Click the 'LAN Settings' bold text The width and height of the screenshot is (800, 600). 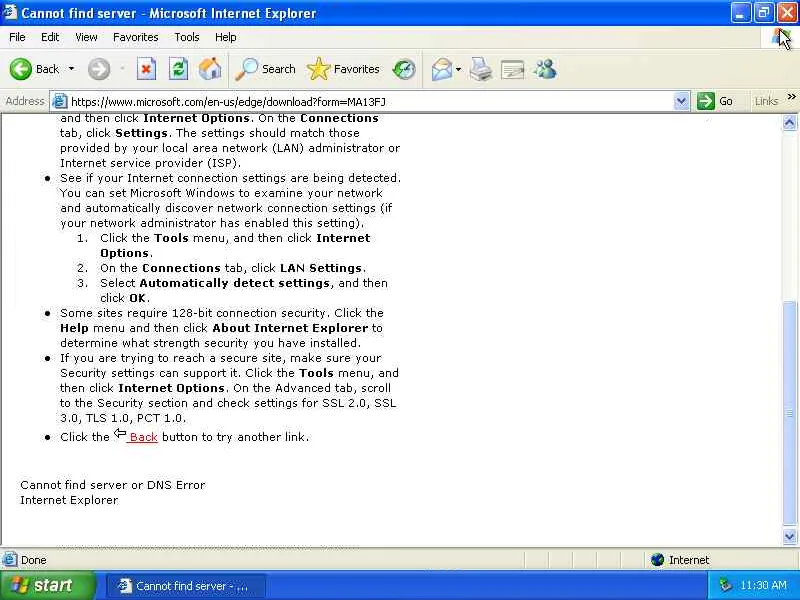tap(321, 268)
